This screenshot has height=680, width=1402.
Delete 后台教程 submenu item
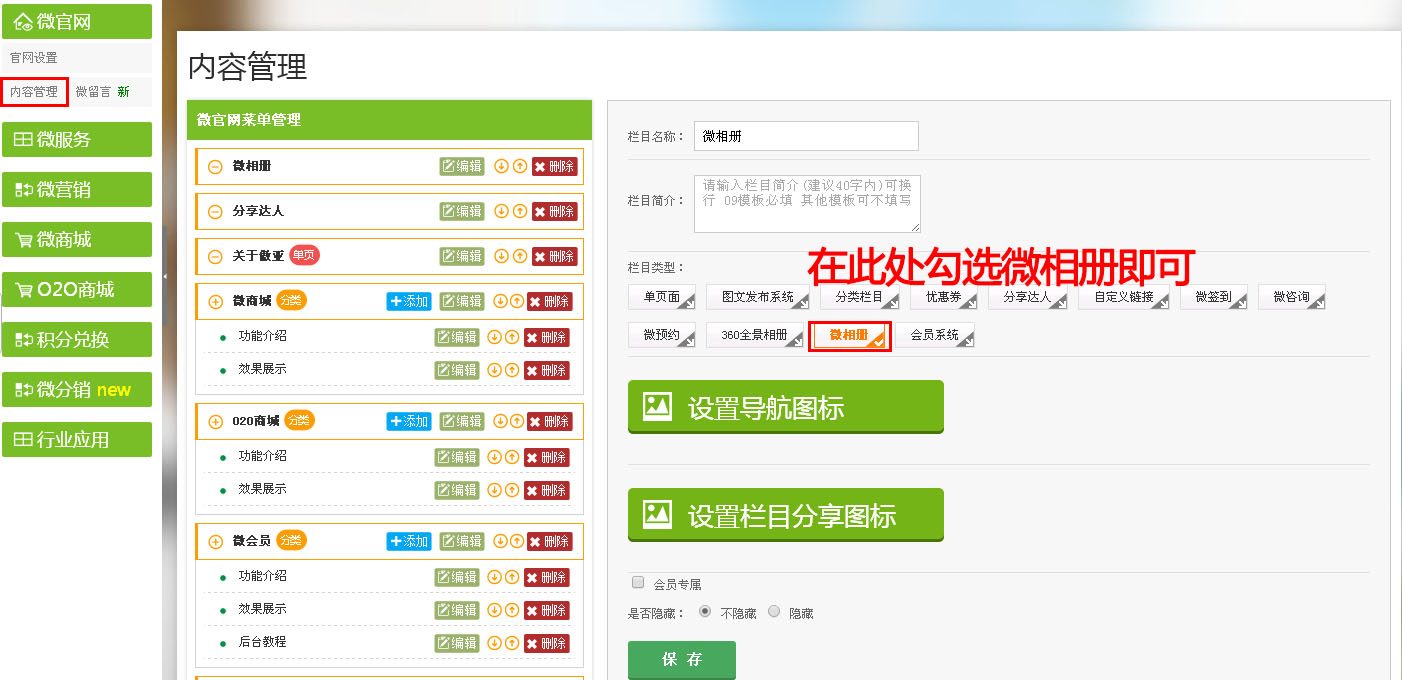point(547,643)
